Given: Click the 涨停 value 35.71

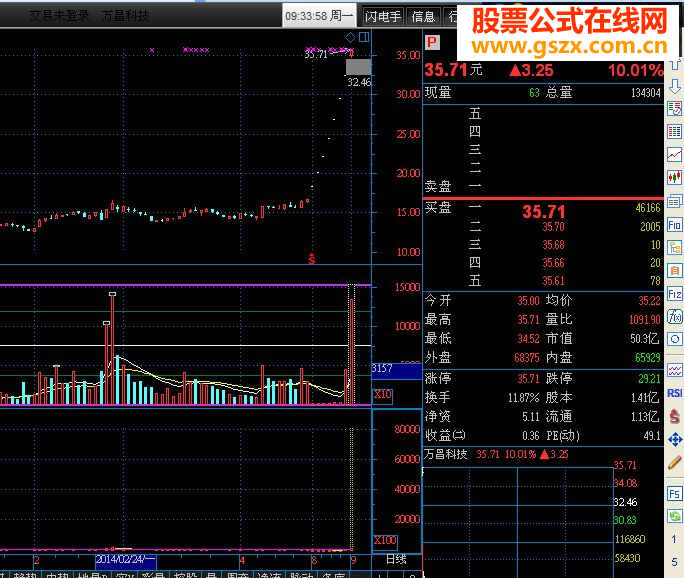Looking at the screenshot, I should tap(528, 379).
